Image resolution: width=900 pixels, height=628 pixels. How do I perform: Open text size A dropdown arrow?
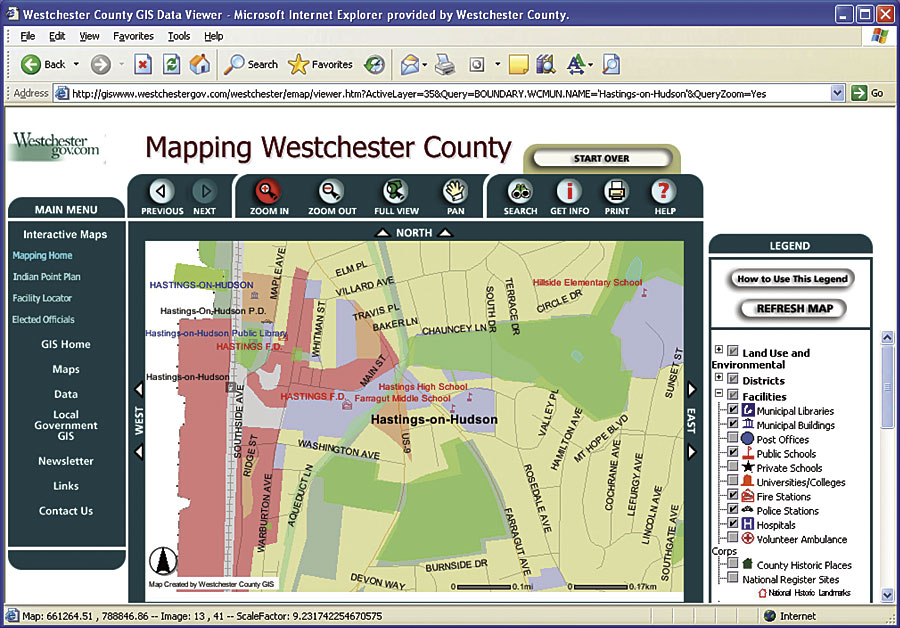pos(591,65)
